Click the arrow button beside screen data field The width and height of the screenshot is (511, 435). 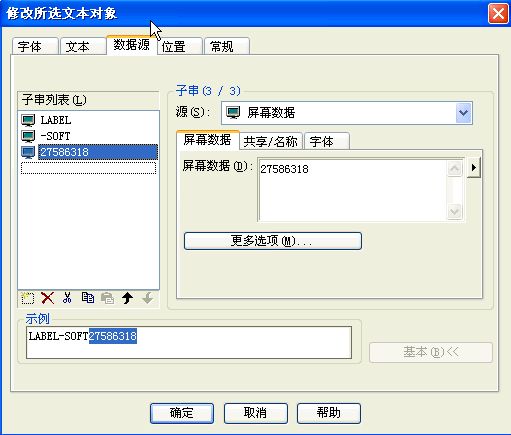coord(474,167)
